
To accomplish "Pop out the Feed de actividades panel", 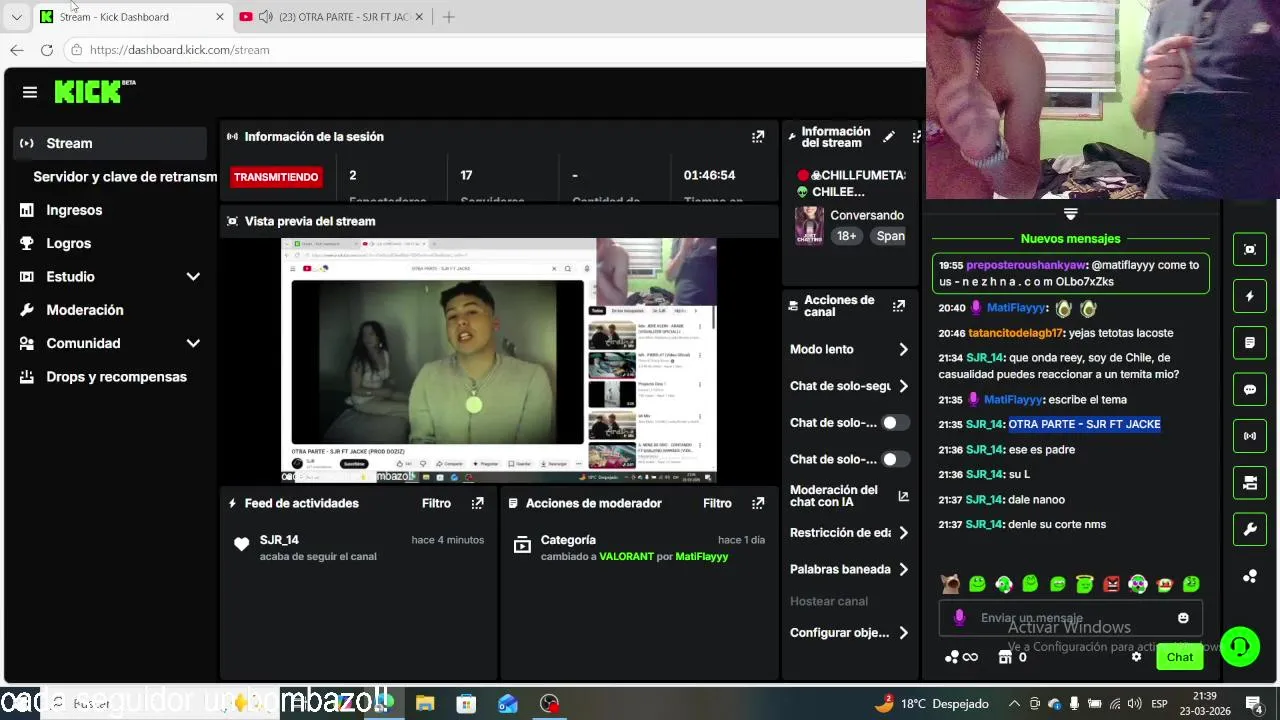I will 478,503.
